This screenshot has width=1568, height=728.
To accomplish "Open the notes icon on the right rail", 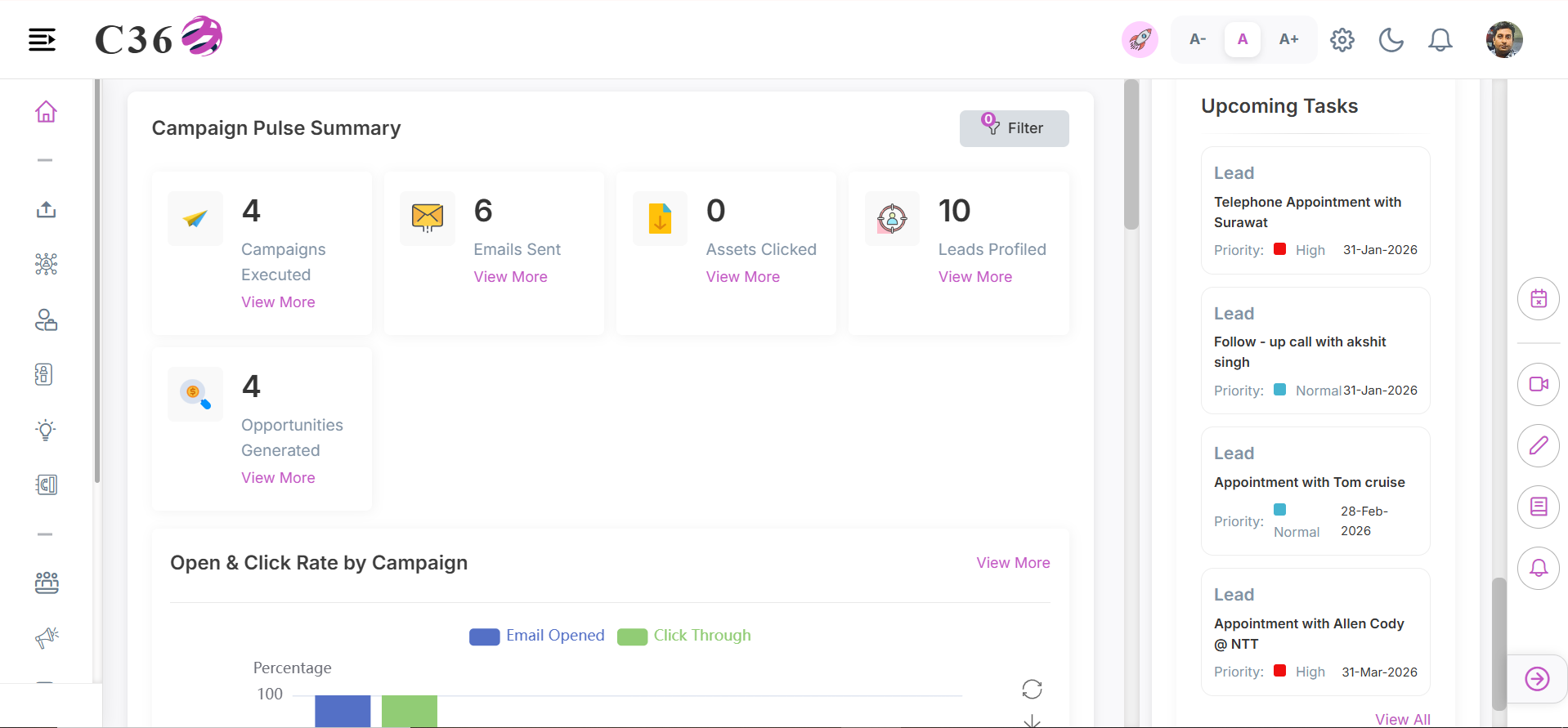I will (x=1539, y=507).
